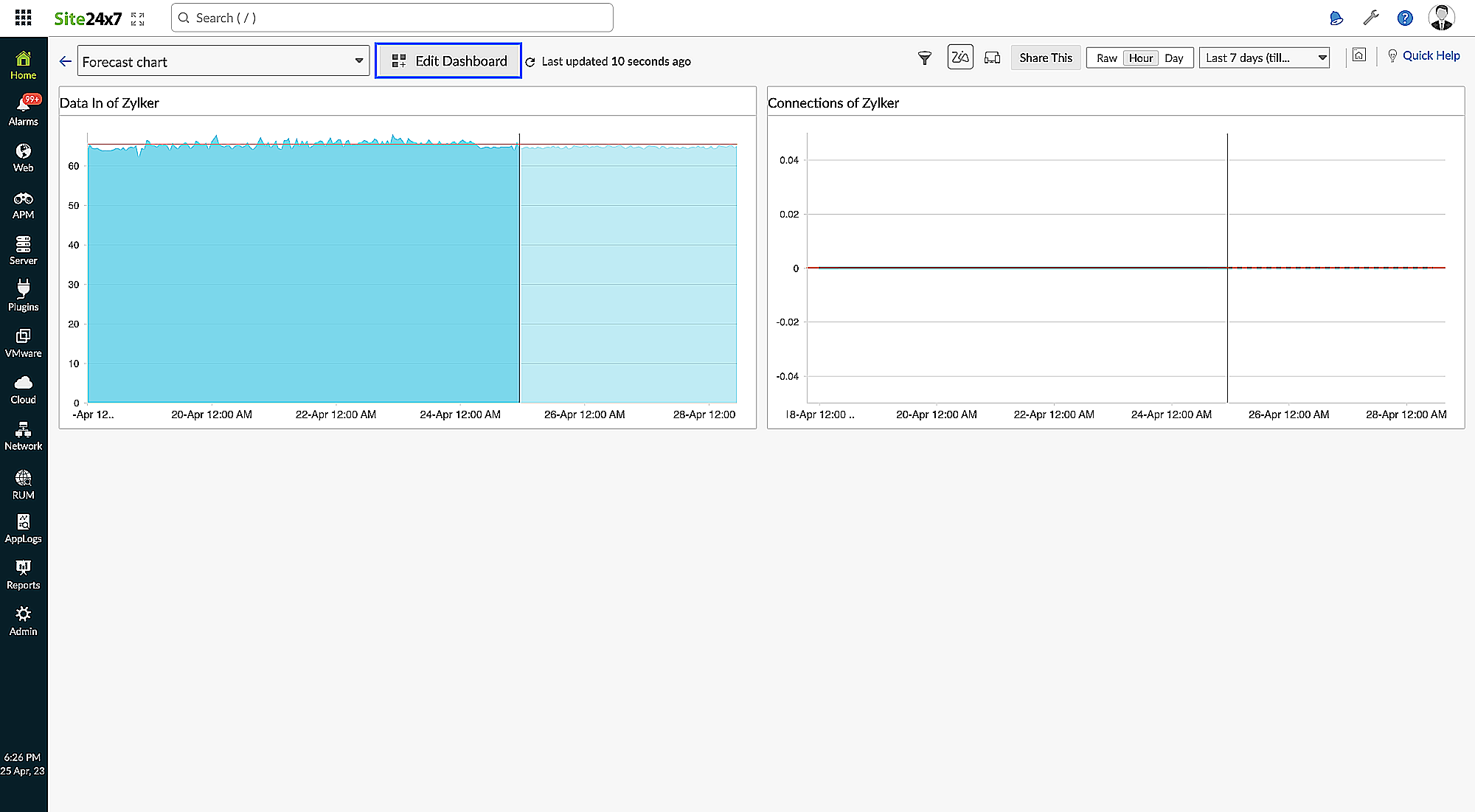
Task: Select Day data granularity
Action: click(x=1173, y=58)
